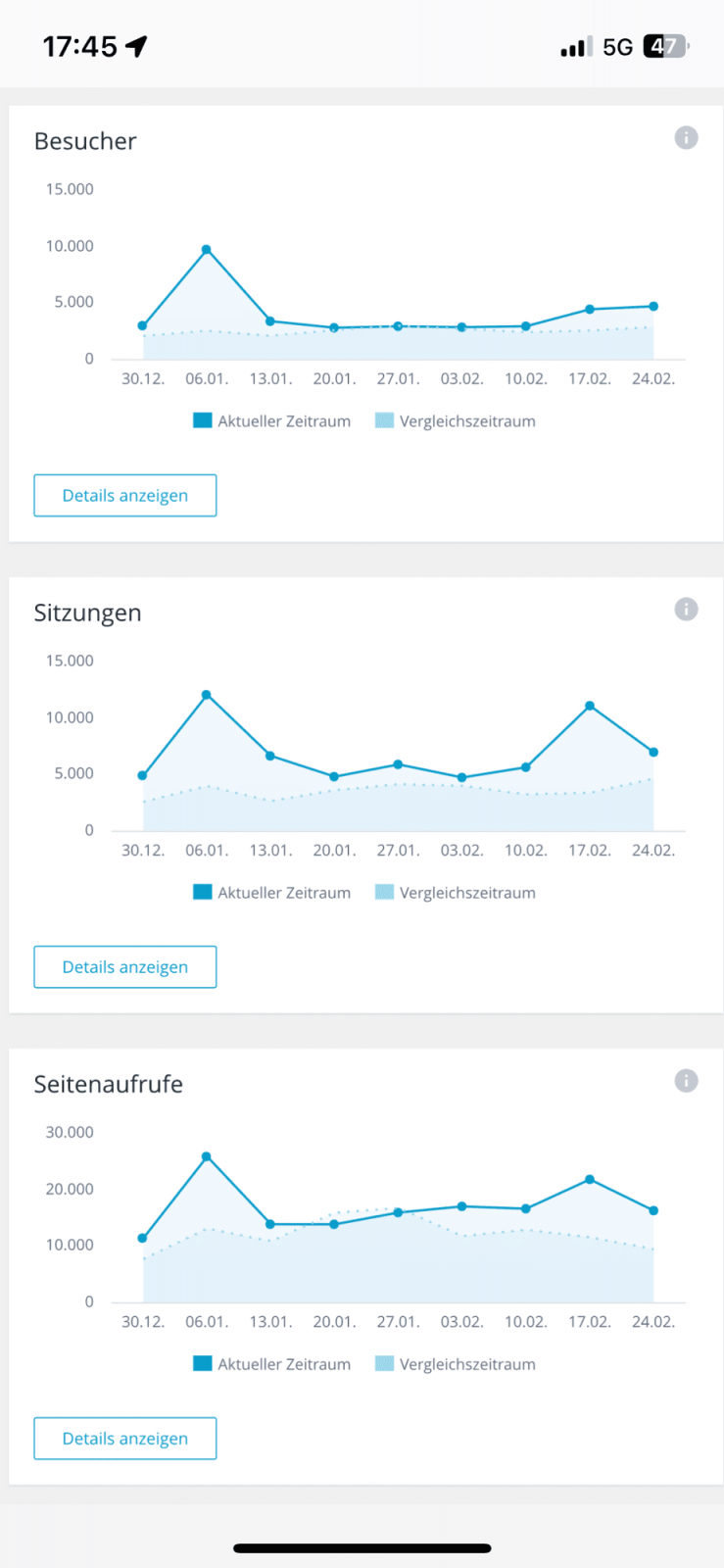The image size is (724, 1568).
Task: Tap the home indicator bar at bottom
Action: (x=362, y=1547)
